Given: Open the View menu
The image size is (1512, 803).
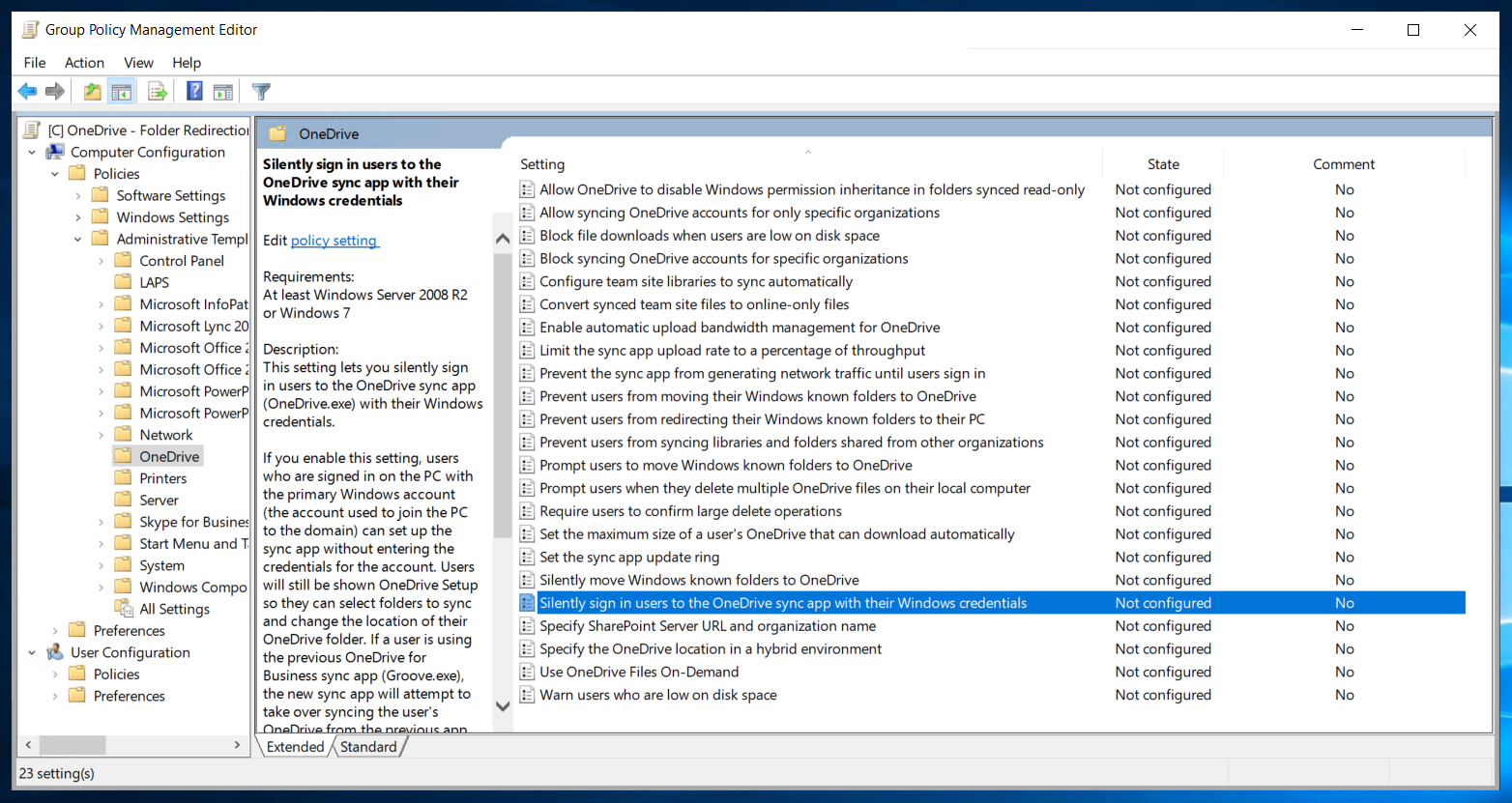Looking at the screenshot, I should tap(138, 63).
